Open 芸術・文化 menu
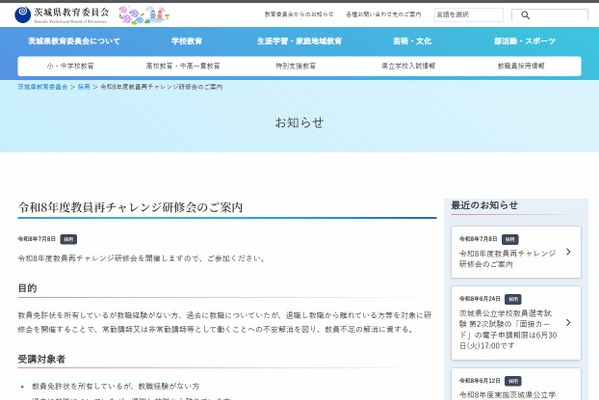This screenshot has width=599, height=400. (x=412, y=41)
